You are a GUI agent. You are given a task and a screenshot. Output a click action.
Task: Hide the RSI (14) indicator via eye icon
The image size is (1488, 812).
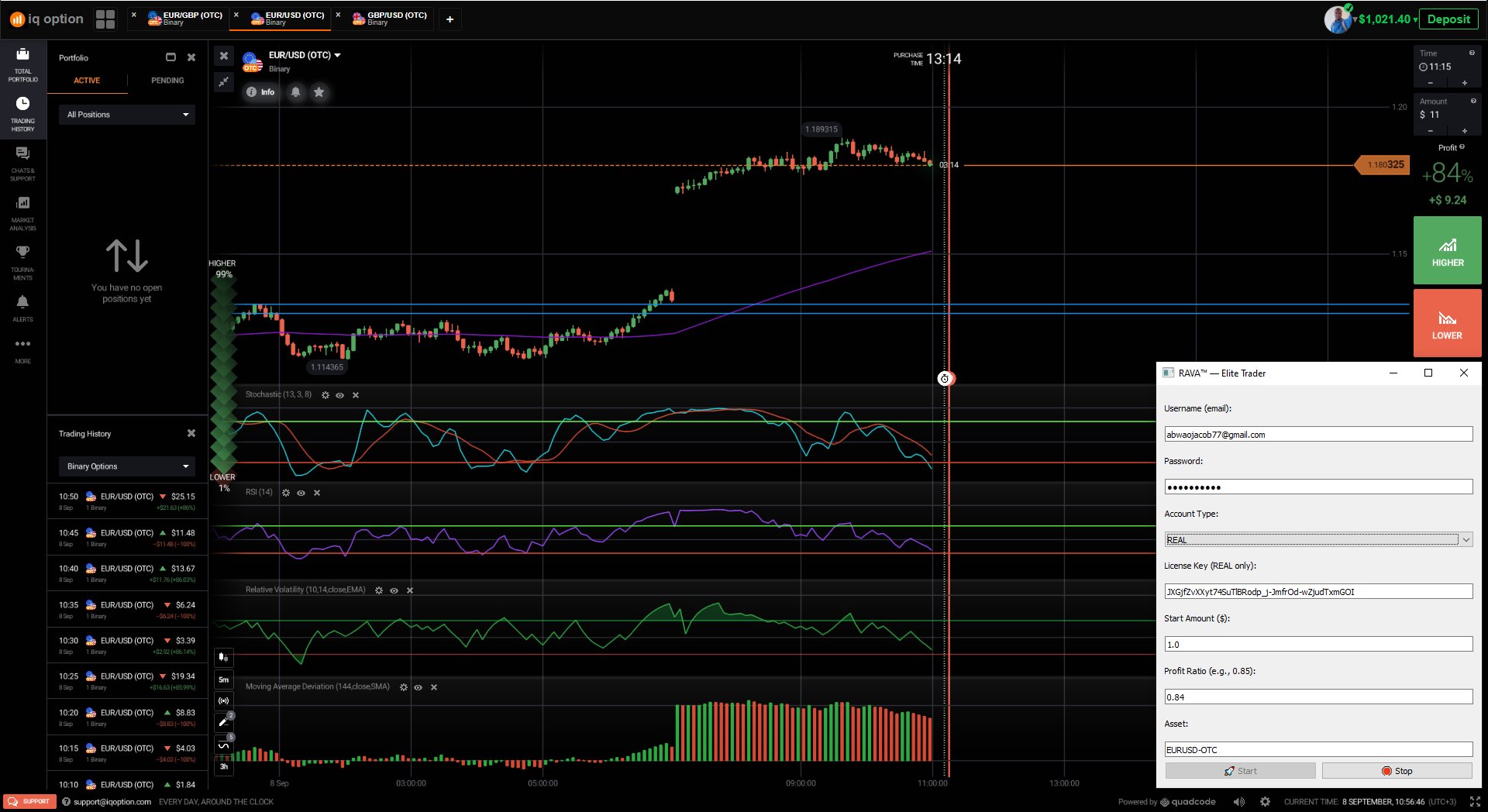(x=301, y=493)
